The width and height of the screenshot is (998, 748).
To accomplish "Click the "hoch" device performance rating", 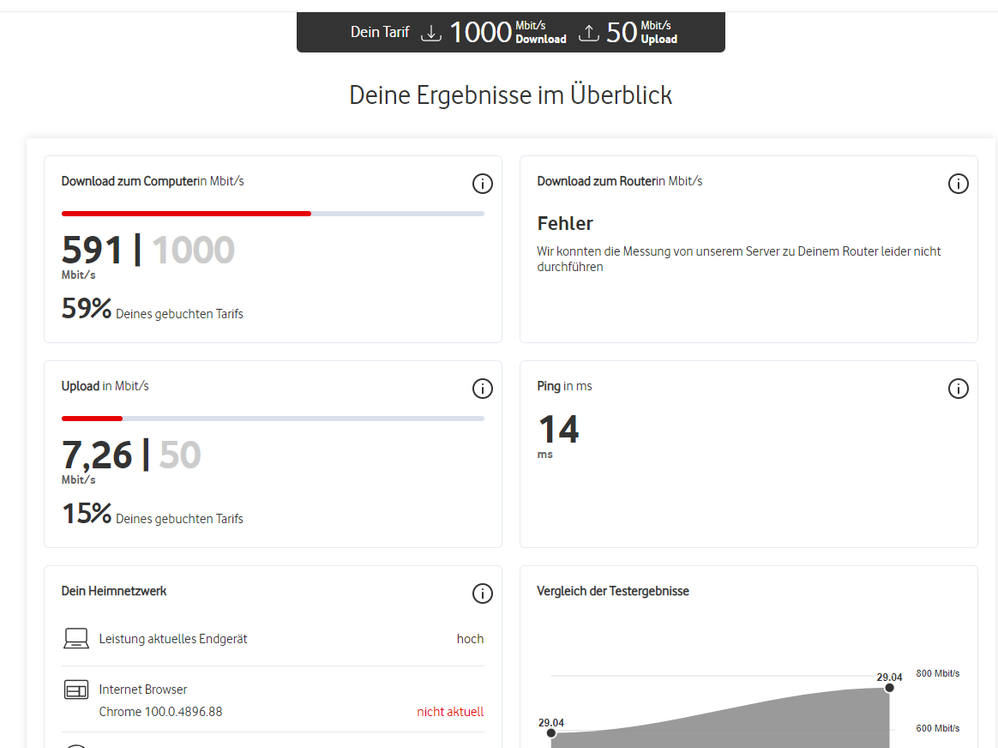I will coord(470,639).
